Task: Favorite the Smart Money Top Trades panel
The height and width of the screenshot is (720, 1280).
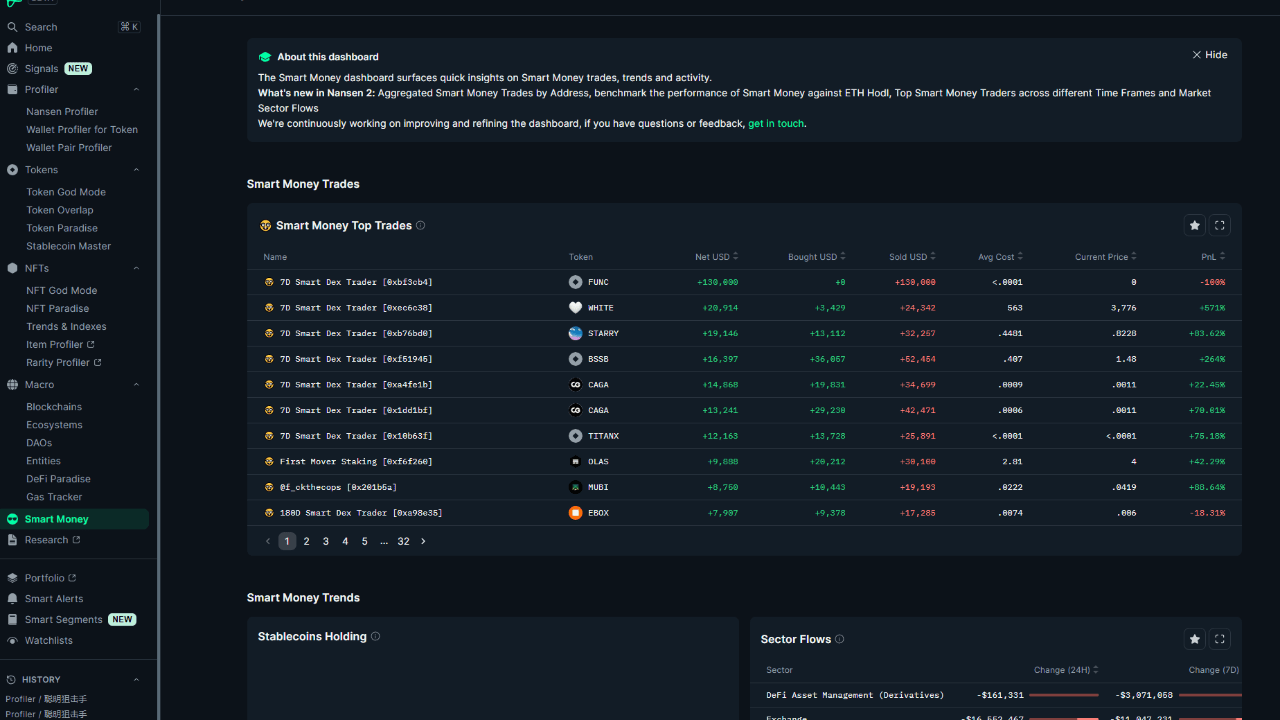Action: tap(1194, 225)
